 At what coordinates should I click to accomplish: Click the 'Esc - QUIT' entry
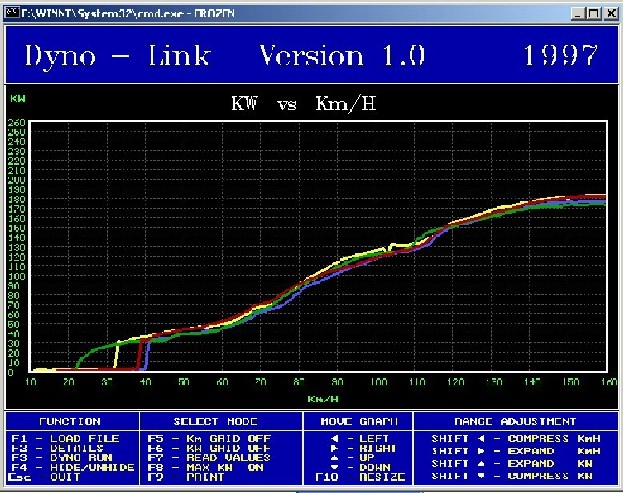[44, 477]
